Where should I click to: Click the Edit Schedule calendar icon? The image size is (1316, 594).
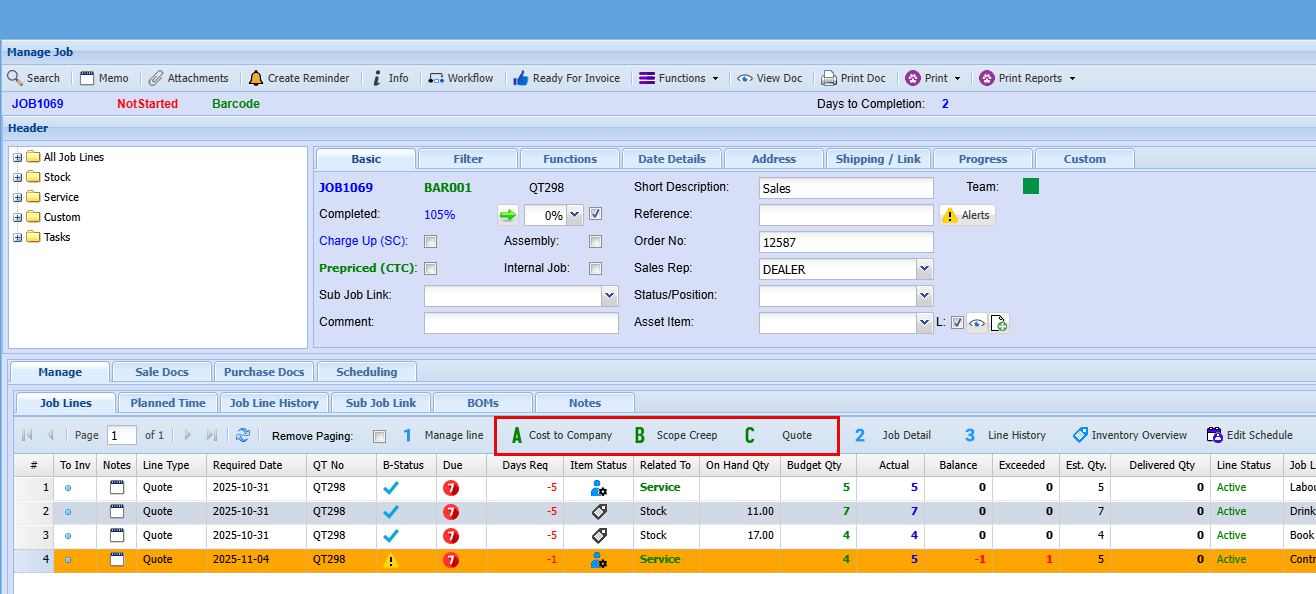point(1214,435)
